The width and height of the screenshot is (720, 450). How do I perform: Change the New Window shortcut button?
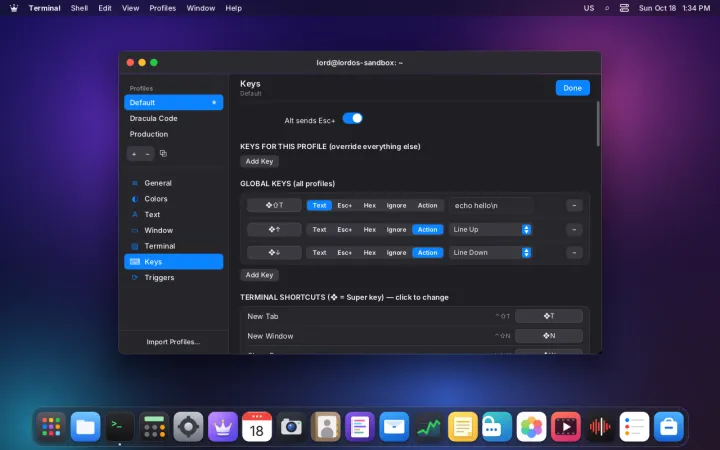point(549,336)
